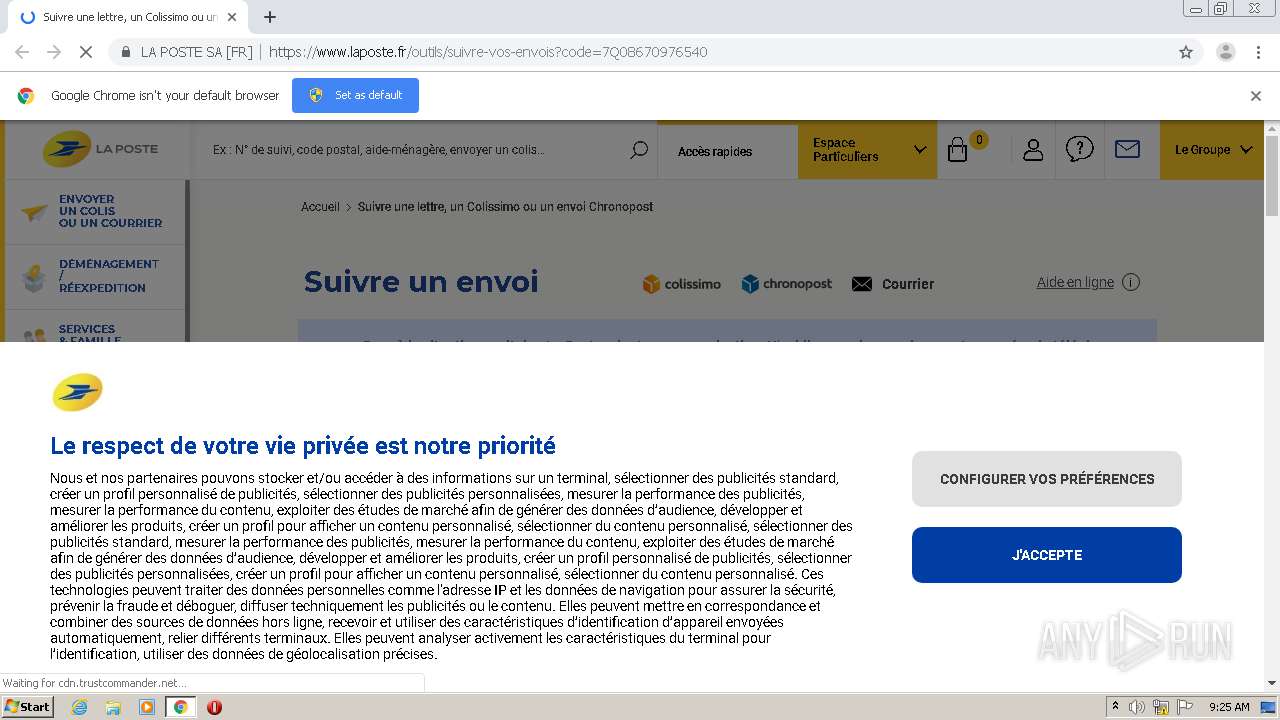Open Services & Famille sidebar item

pos(96,326)
